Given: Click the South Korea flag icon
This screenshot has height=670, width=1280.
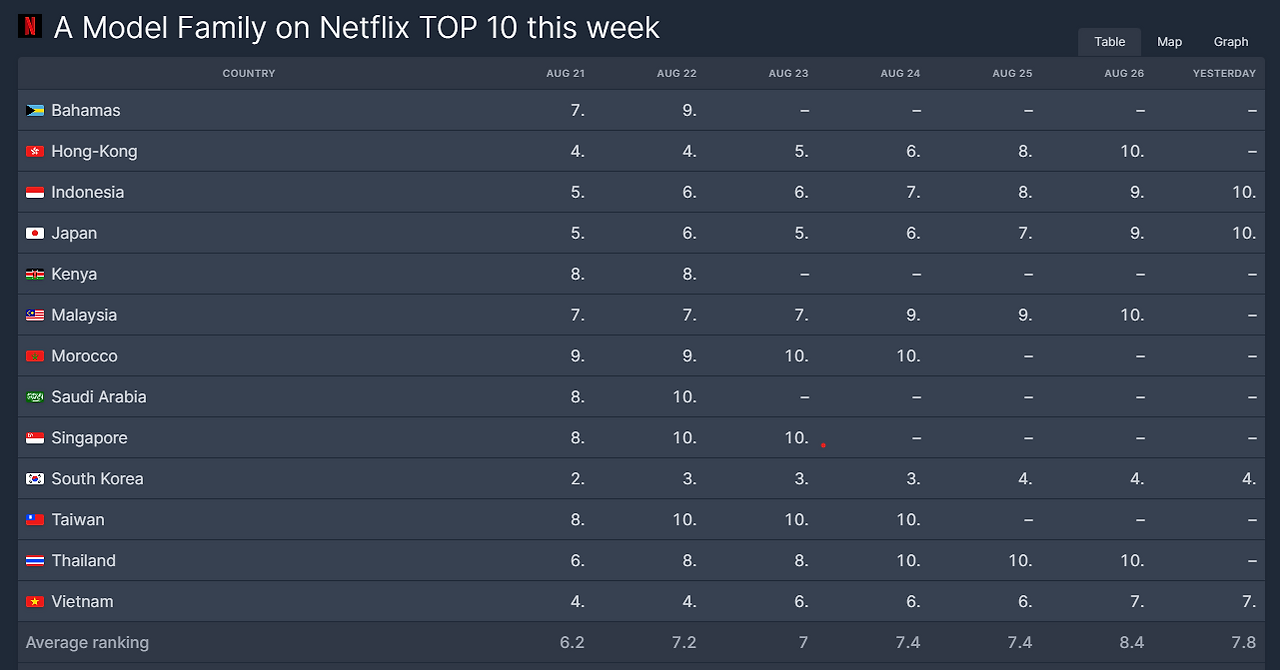Looking at the screenshot, I should point(35,479).
